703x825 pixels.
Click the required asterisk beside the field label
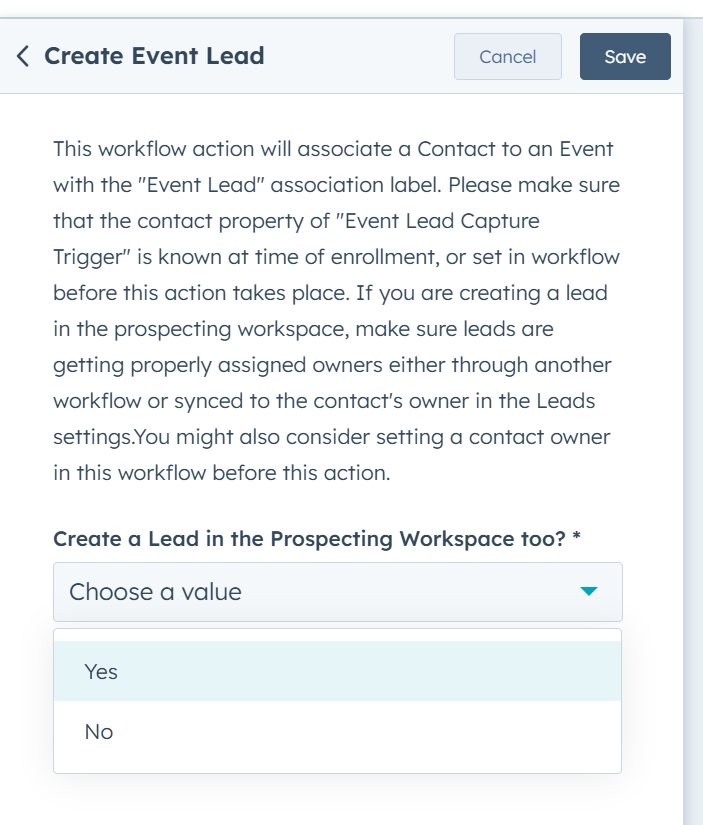point(577,537)
